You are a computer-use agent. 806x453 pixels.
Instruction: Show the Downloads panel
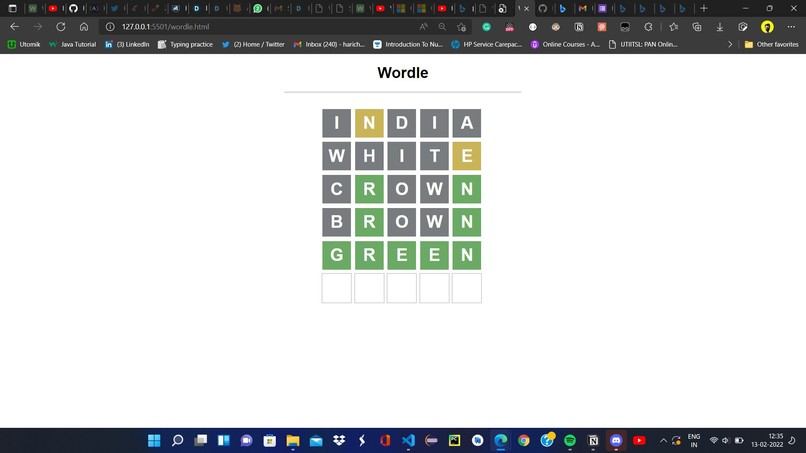(720, 27)
